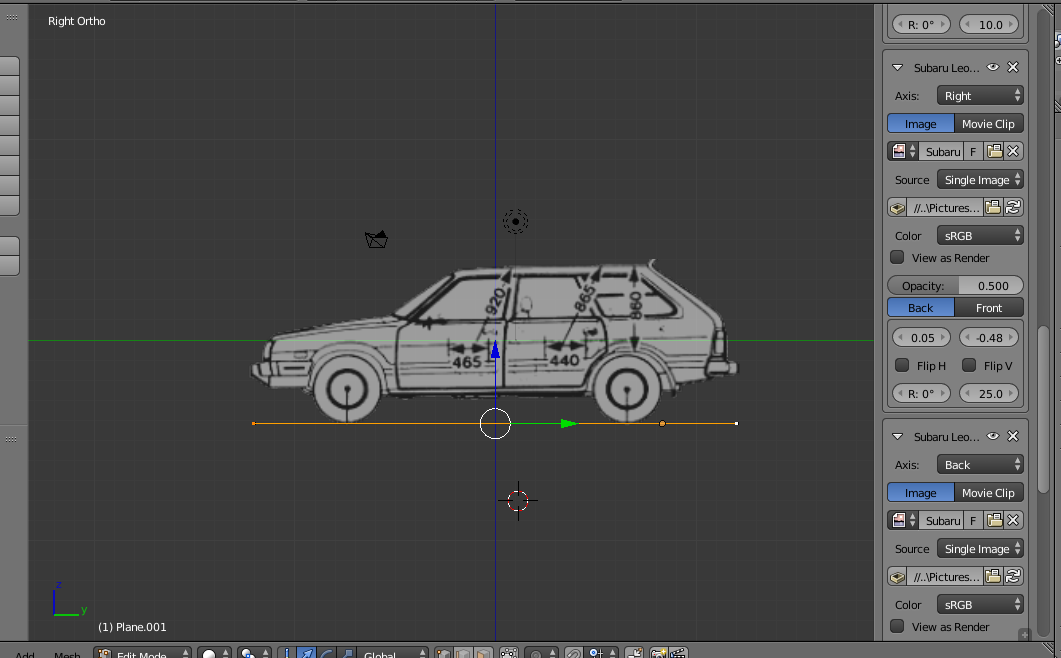
Task: Click the size field showing 25.0
Action: pyautogui.click(x=989, y=393)
